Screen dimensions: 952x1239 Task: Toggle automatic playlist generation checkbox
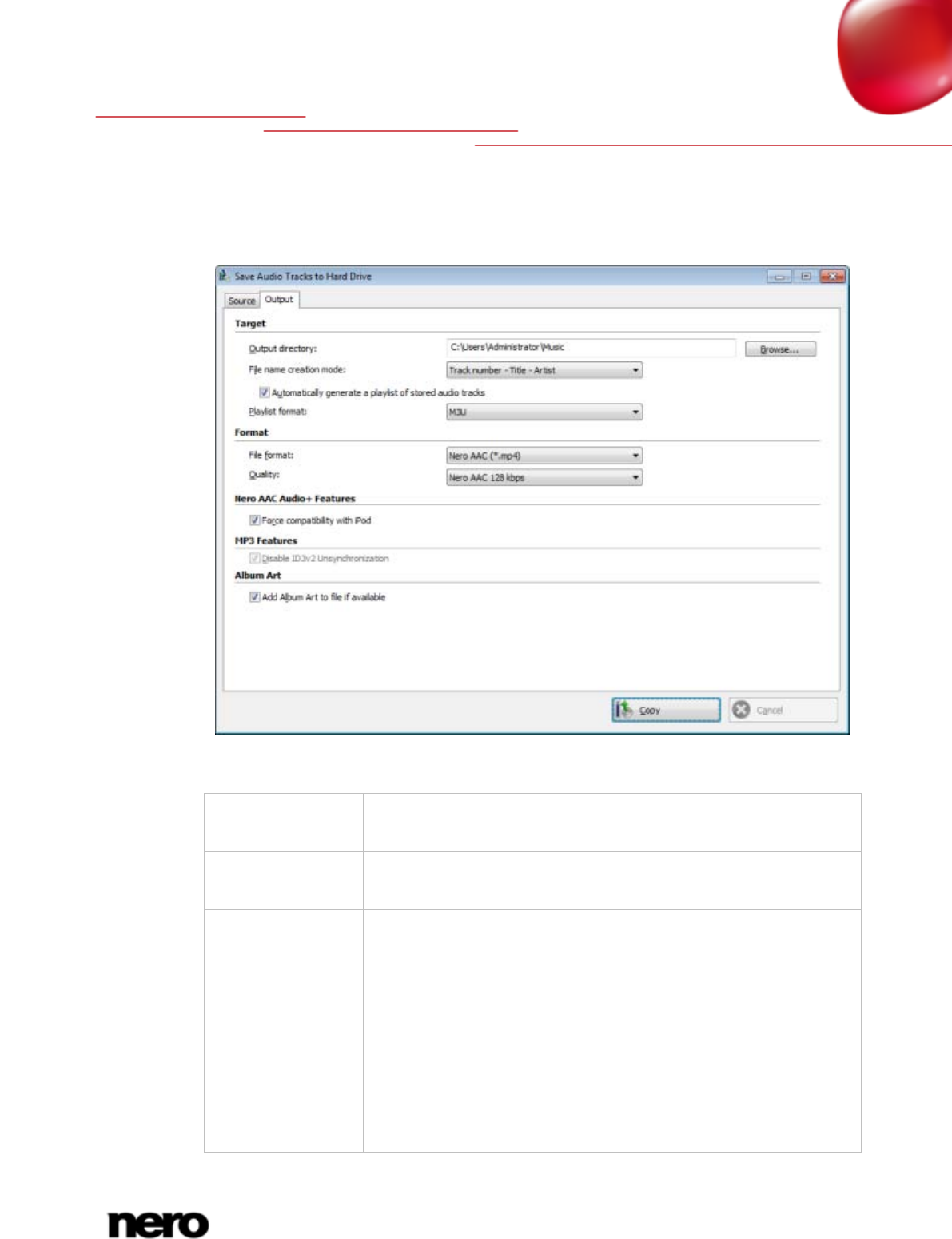tap(264, 392)
